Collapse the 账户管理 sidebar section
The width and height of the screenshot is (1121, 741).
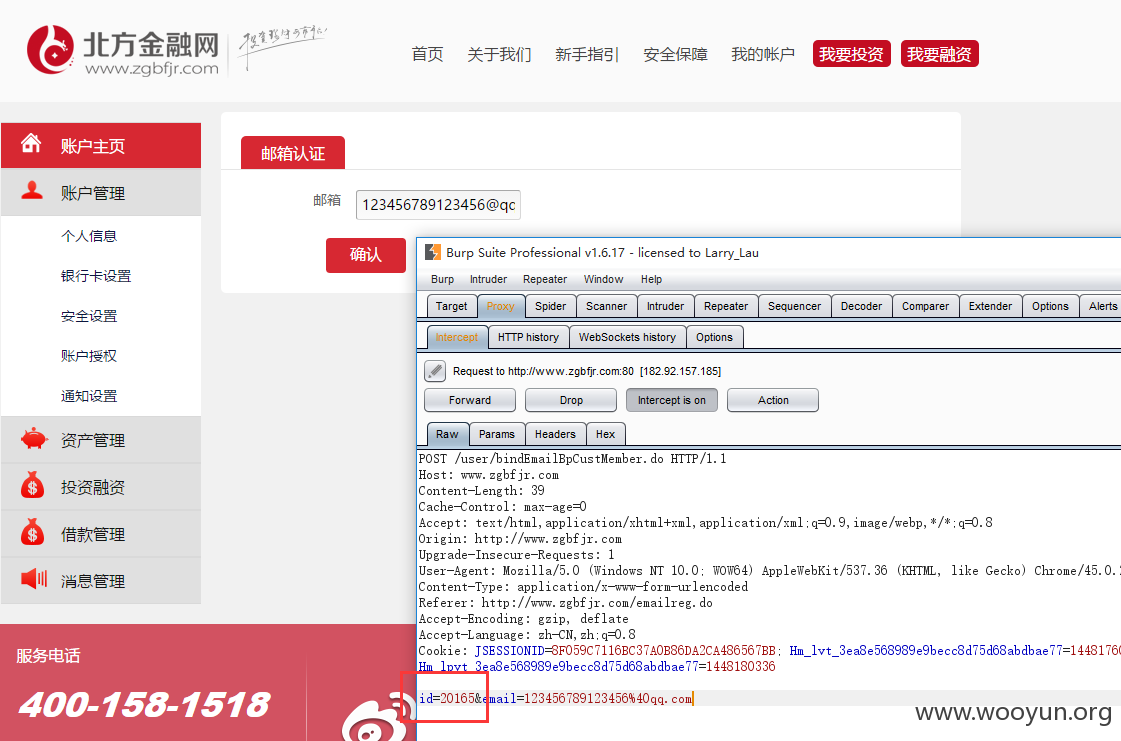pyautogui.click(x=101, y=192)
